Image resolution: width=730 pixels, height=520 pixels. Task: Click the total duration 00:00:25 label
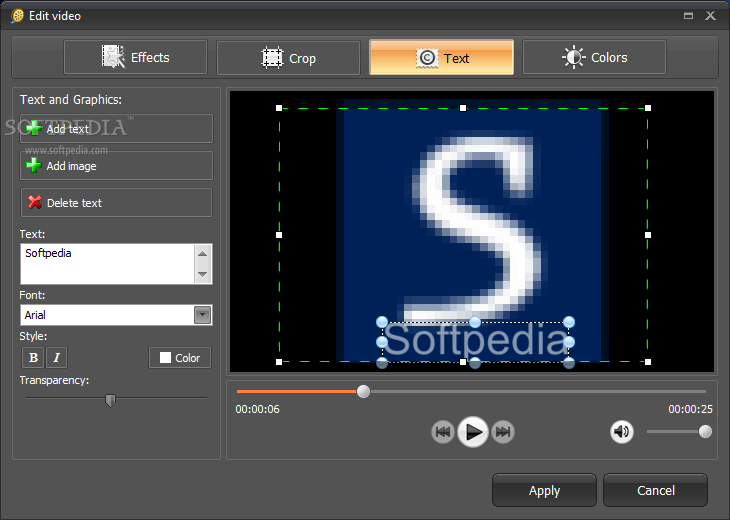pyautogui.click(x=690, y=409)
